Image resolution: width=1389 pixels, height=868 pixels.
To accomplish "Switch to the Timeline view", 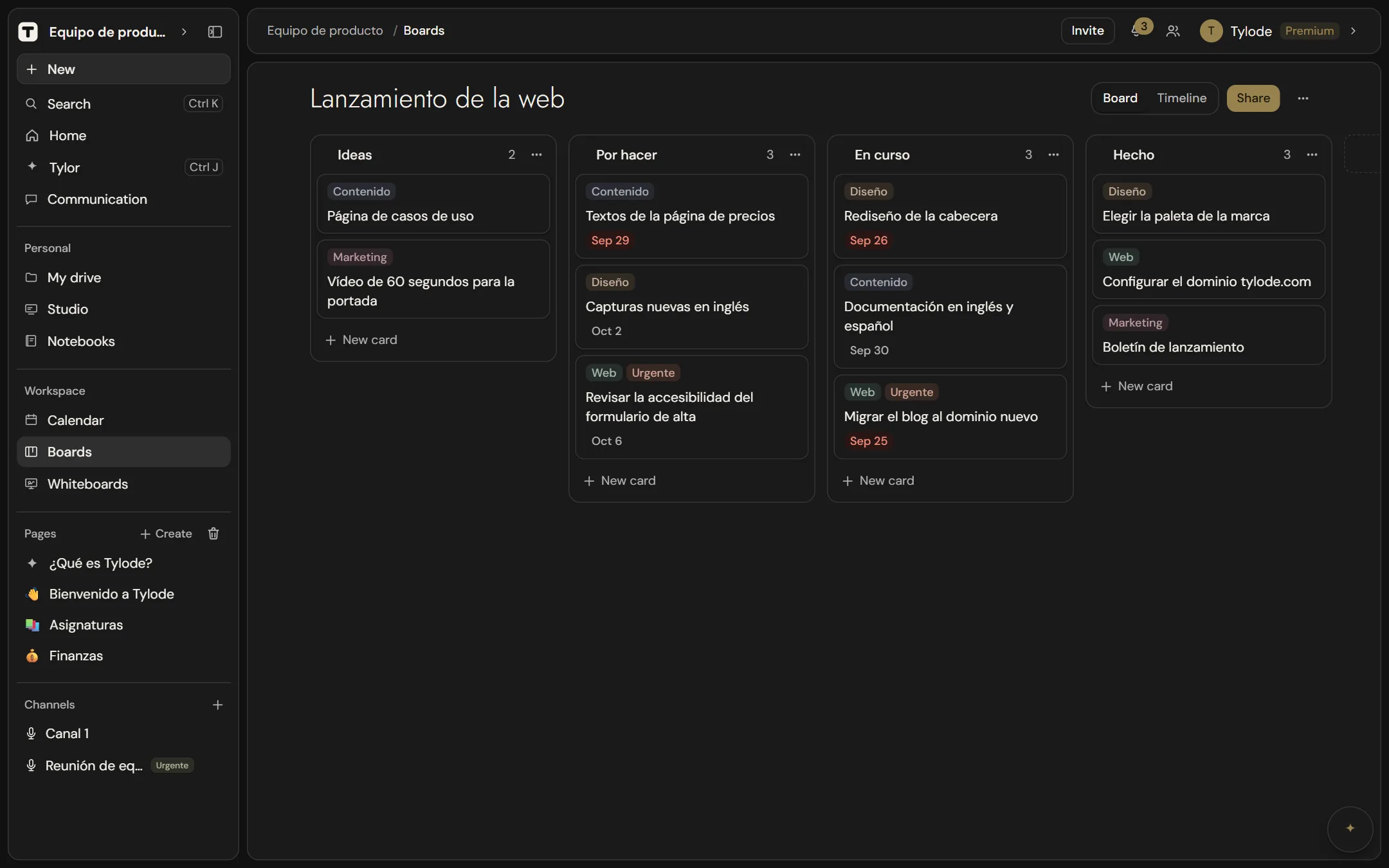I will [x=1181, y=98].
